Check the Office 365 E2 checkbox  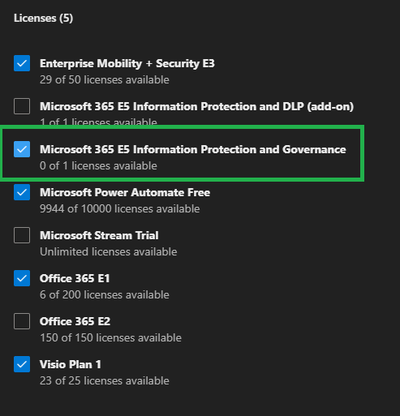click(x=22, y=321)
